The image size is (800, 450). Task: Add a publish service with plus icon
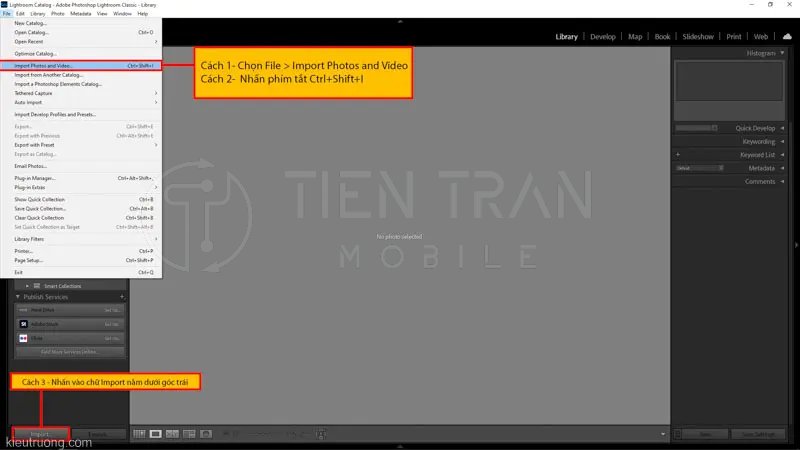122,297
